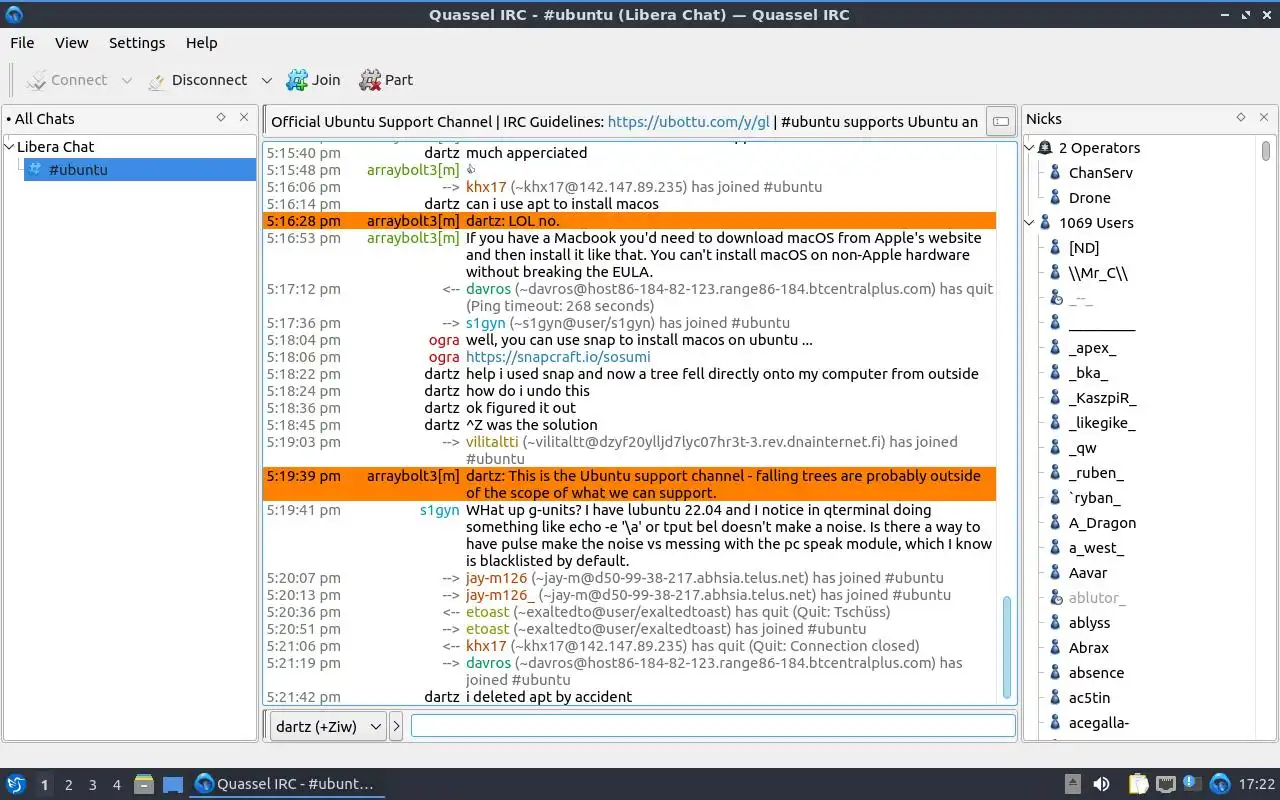This screenshot has width=1280, height=800.
Task: Open the volume control tray icon
Action: 1101,785
